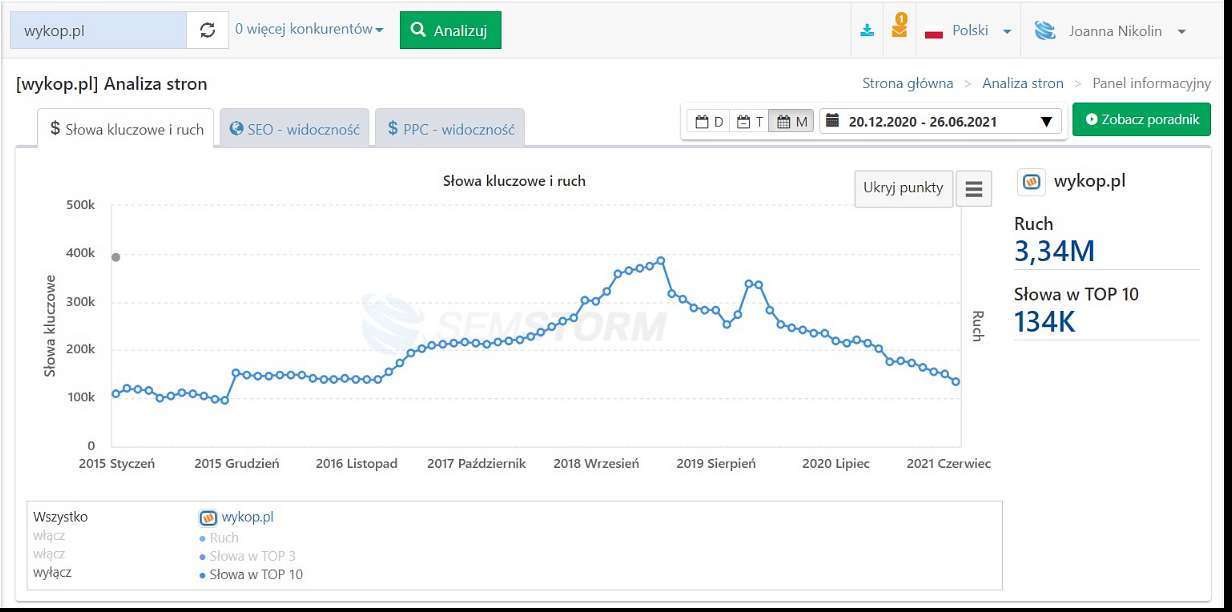Switch to the 'SEO - widoczność' tab
The image size is (1232, 612).
(294, 129)
